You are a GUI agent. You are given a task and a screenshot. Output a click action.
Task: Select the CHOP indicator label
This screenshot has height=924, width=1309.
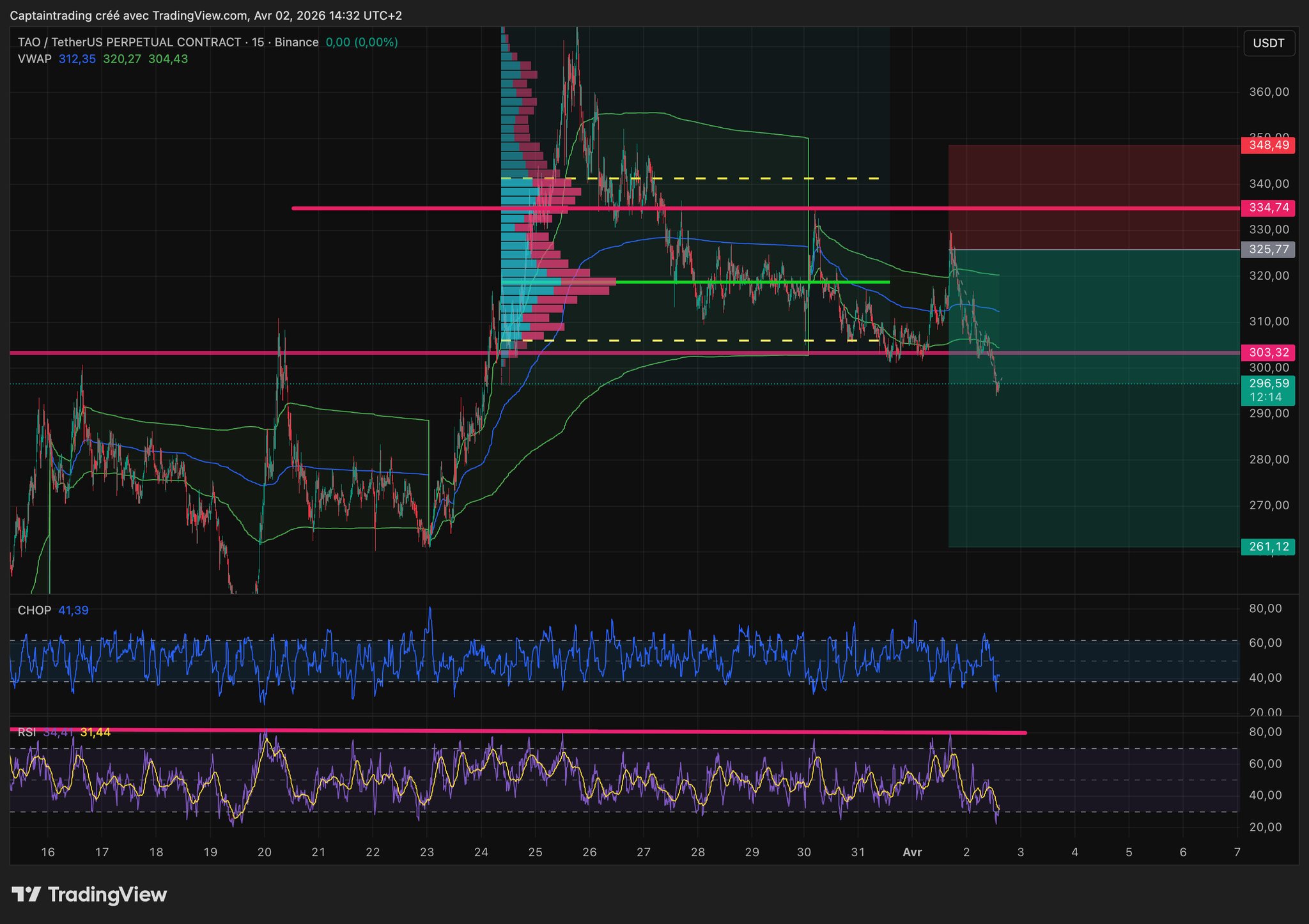click(35, 610)
